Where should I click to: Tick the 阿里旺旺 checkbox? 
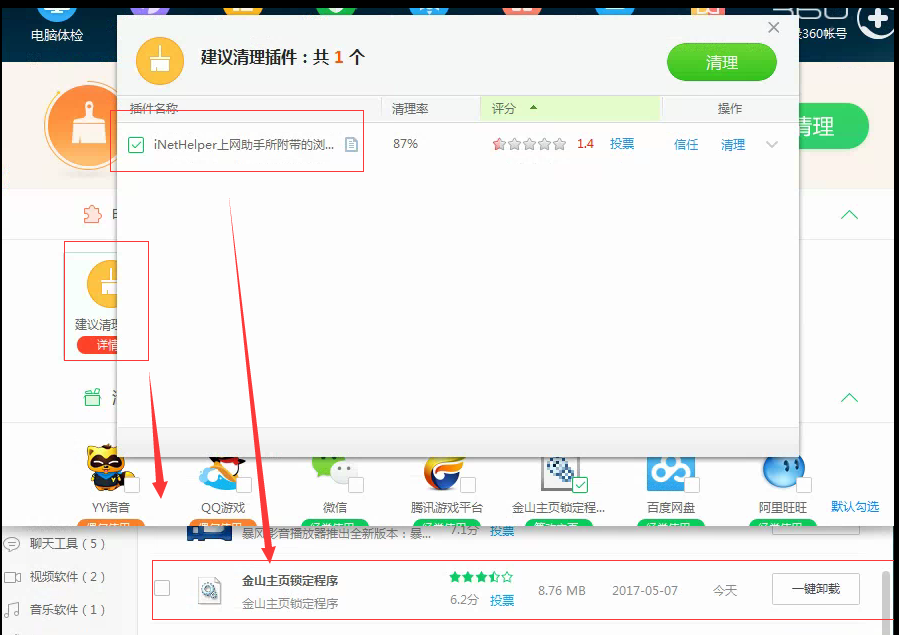click(804, 485)
